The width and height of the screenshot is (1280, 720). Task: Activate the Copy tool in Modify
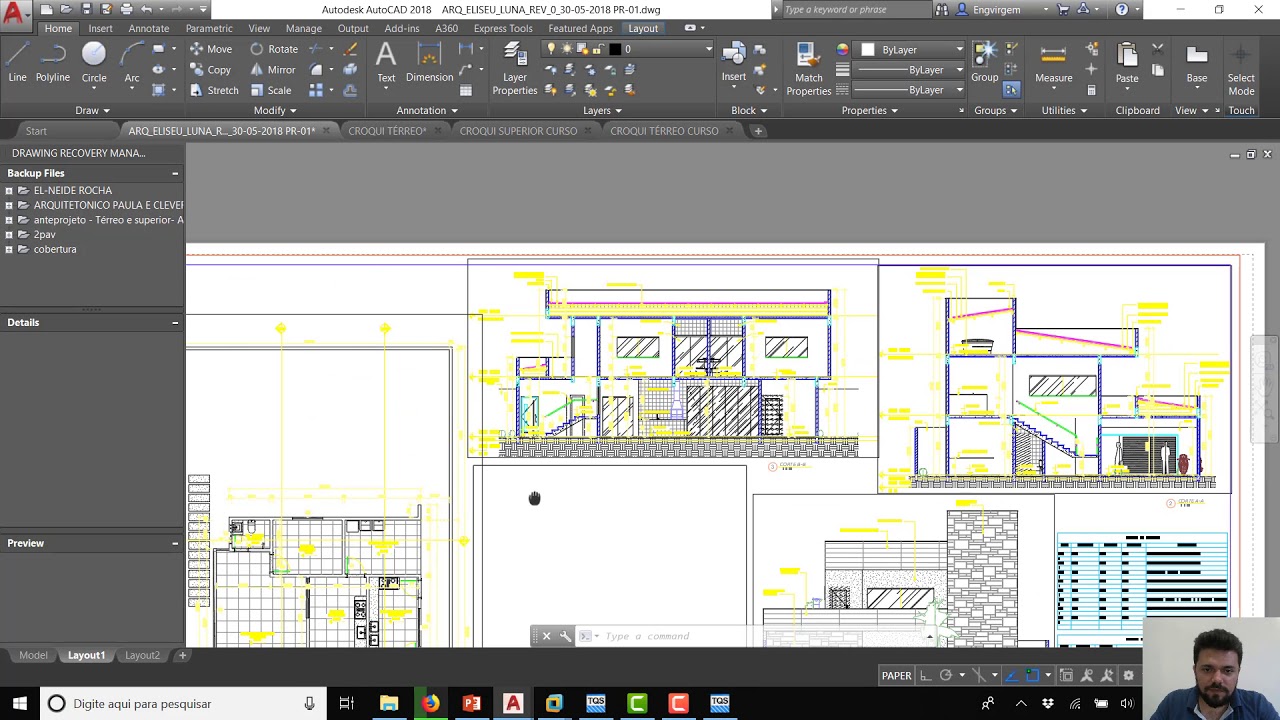pyautogui.click(x=210, y=70)
